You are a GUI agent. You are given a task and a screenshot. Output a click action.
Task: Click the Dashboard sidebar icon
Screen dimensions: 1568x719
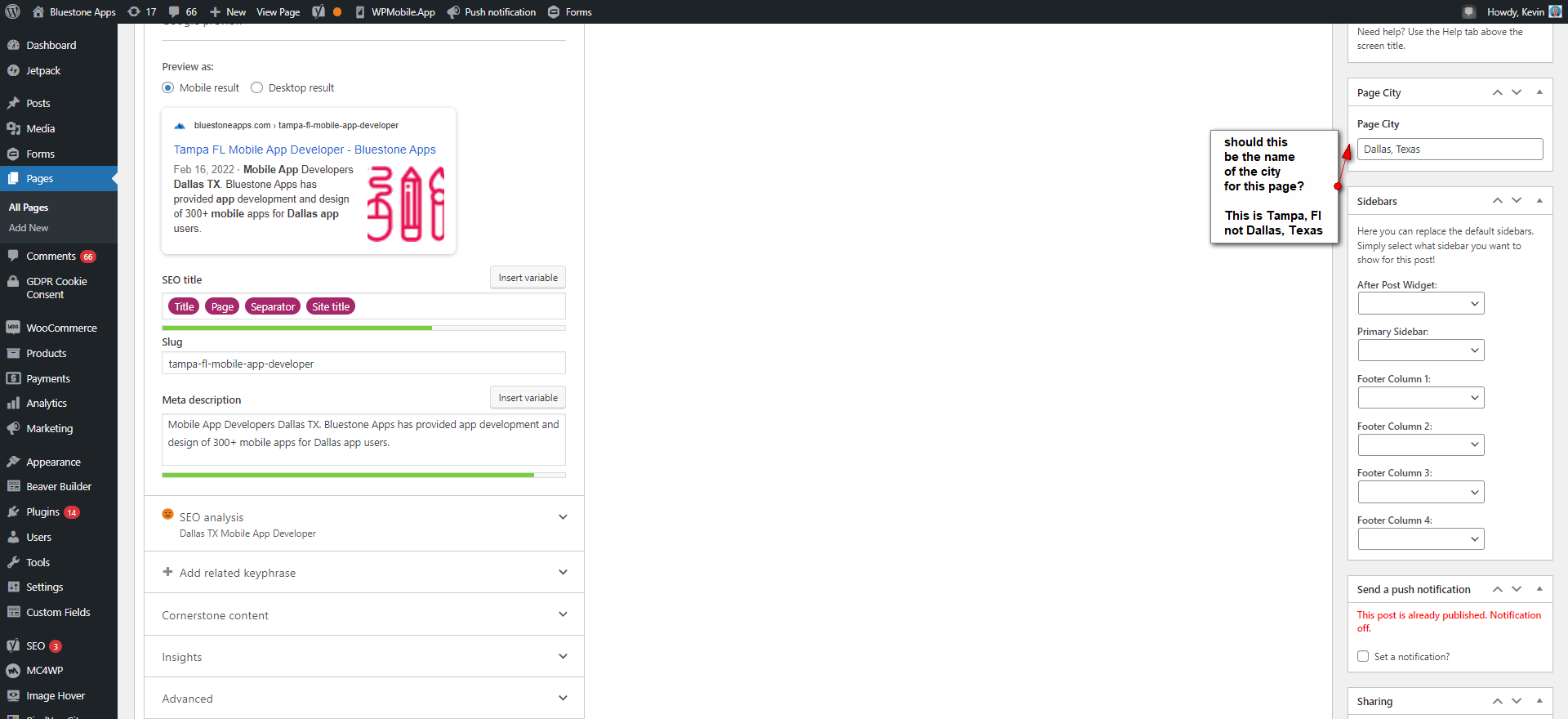13,45
